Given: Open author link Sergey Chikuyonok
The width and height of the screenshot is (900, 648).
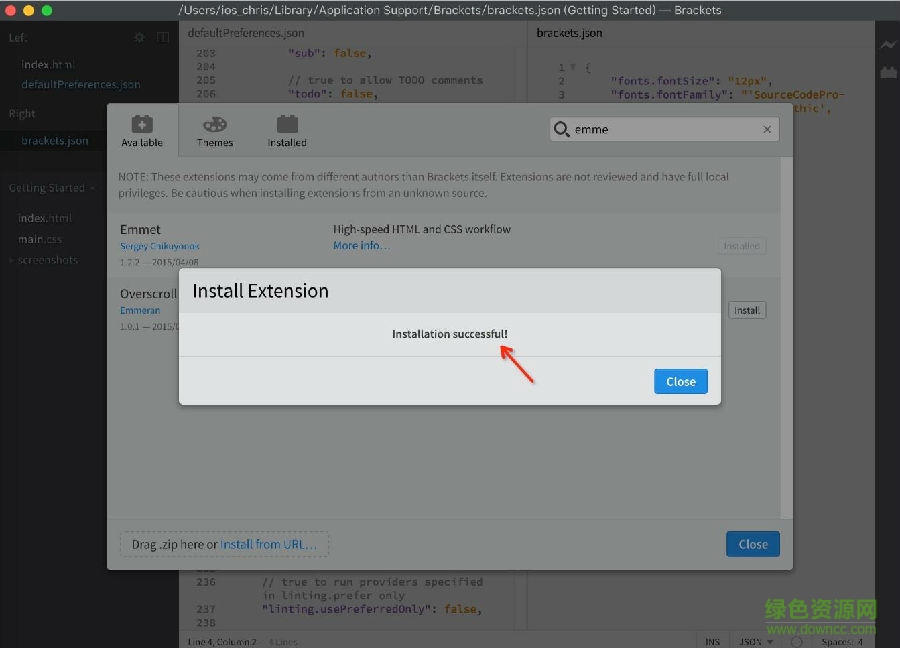Looking at the screenshot, I should [x=160, y=246].
